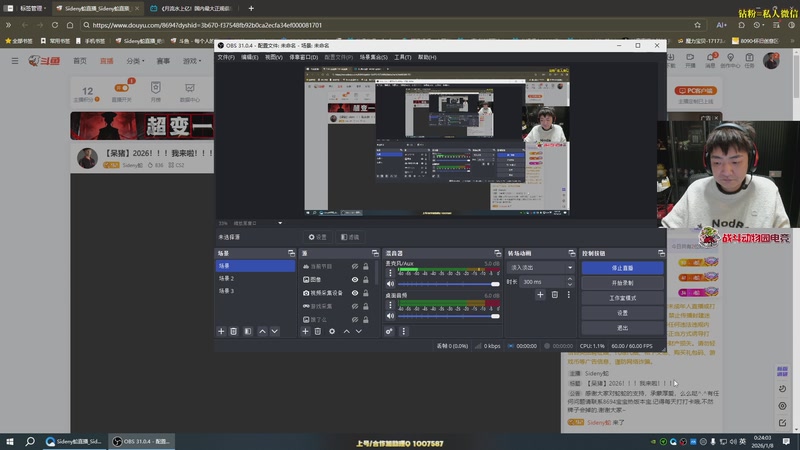Enable 工作室模式 studio mode button
The height and width of the screenshot is (450, 800).
(622, 298)
